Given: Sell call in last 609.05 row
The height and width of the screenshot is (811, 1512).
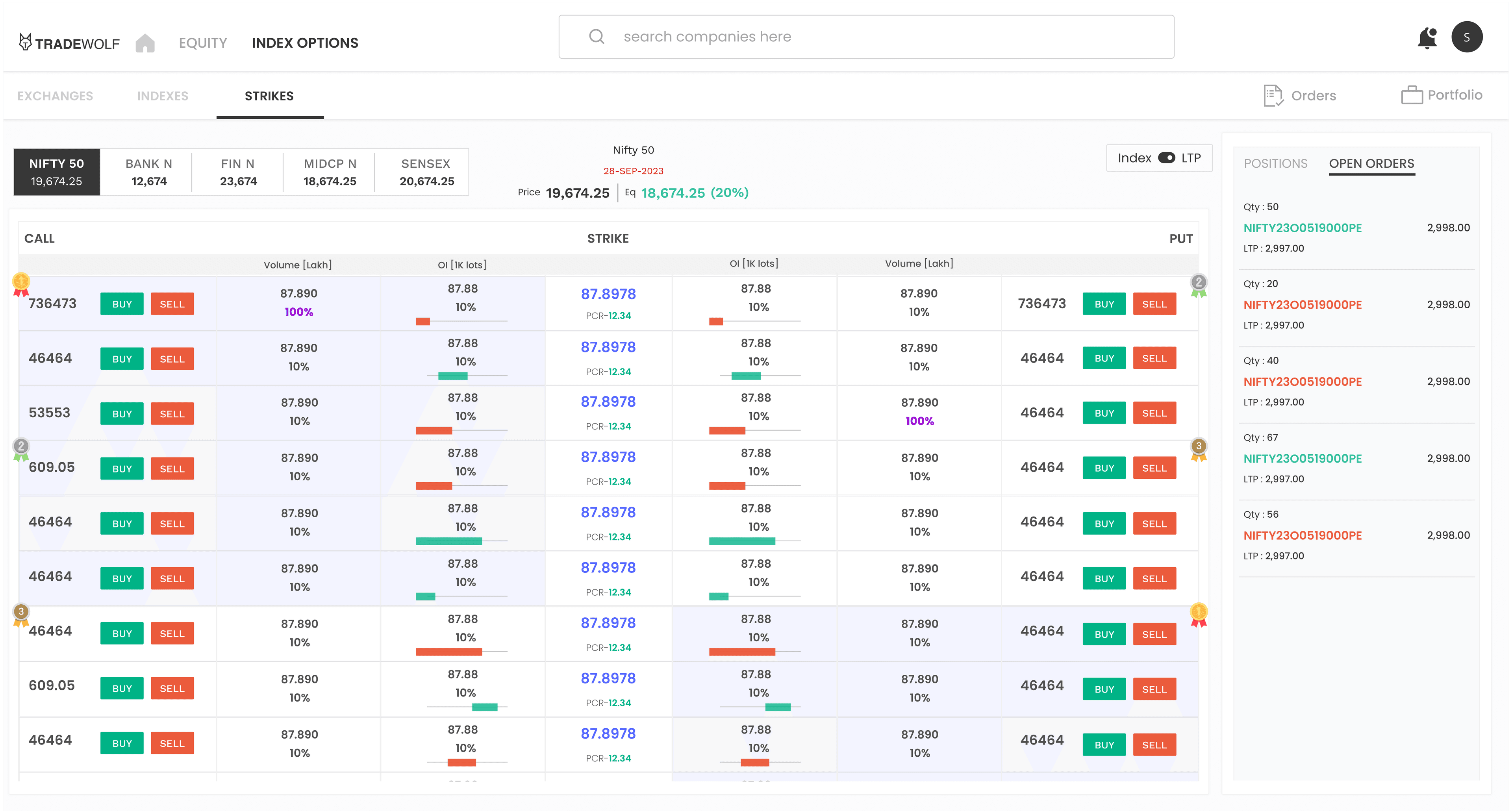Looking at the screenshot, I should (172, 688).
